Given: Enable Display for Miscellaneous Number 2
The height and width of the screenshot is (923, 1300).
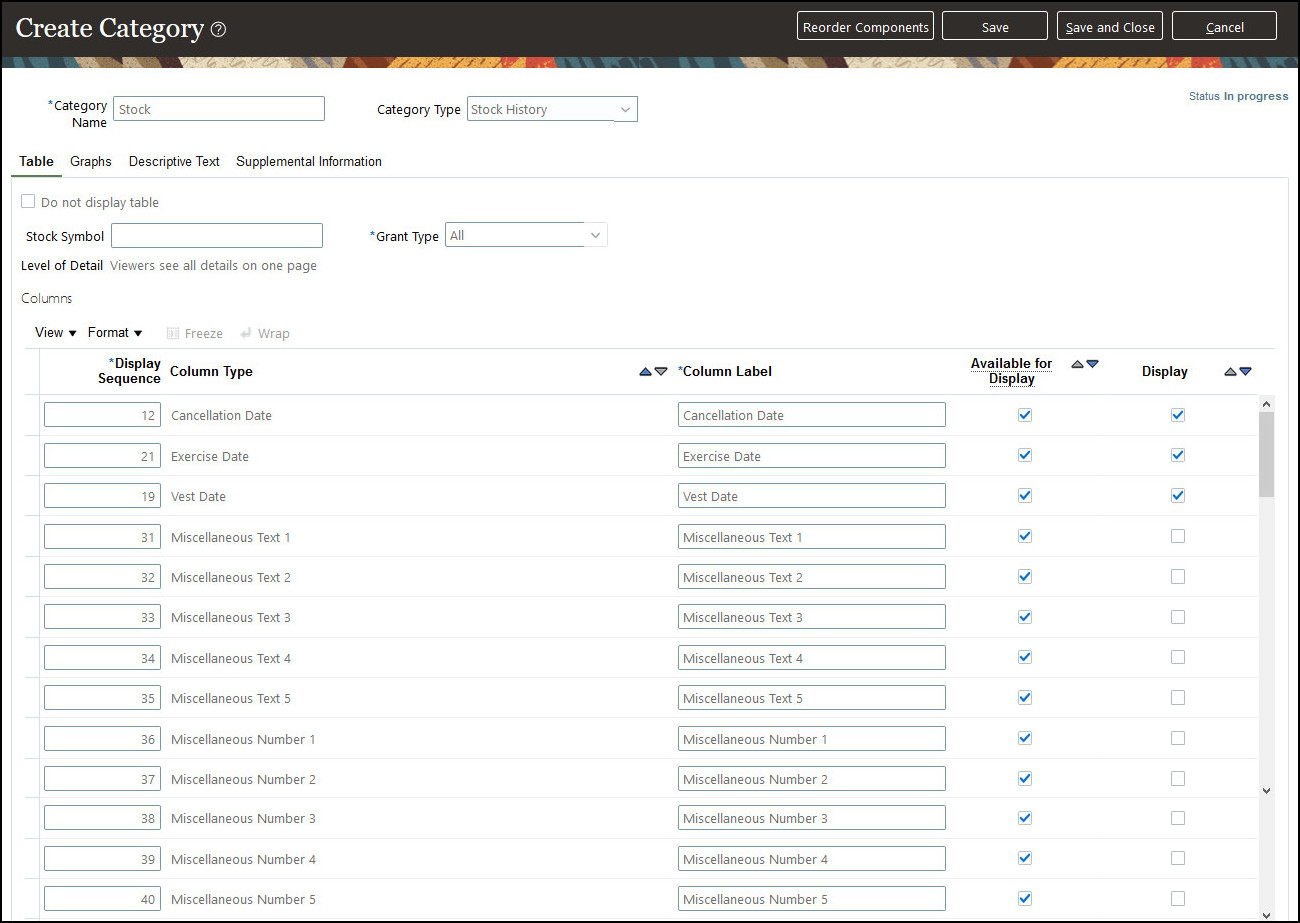Looking at the screenshot, I should point(1178,778).
